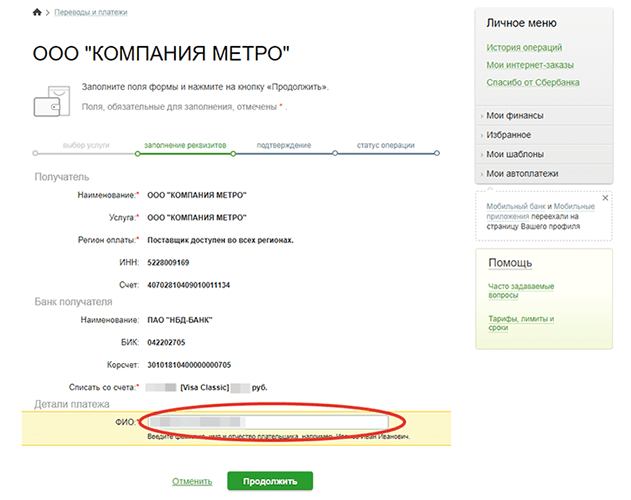Select the выбор услуги step

[x=86, y=145]
